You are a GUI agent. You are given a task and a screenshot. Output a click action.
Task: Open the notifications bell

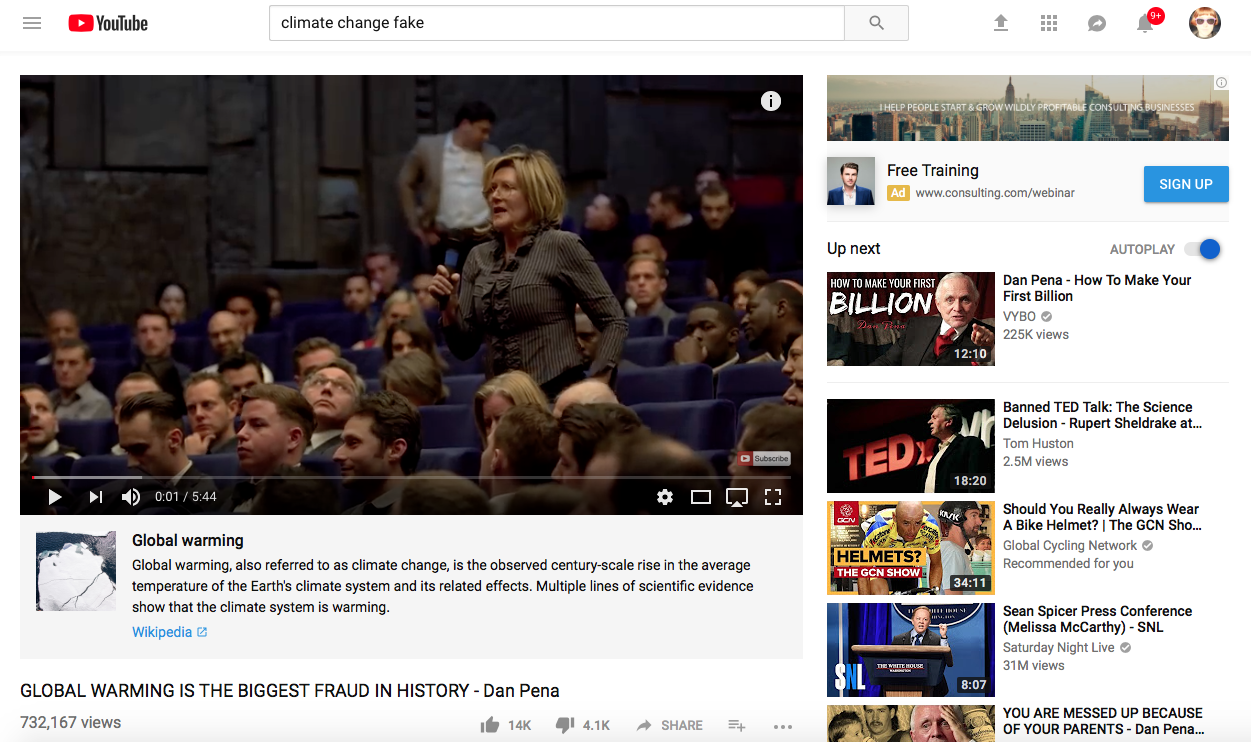1146,23
